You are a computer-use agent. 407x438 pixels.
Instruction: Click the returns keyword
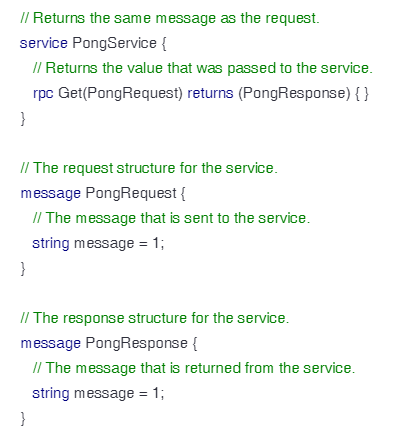210,93
